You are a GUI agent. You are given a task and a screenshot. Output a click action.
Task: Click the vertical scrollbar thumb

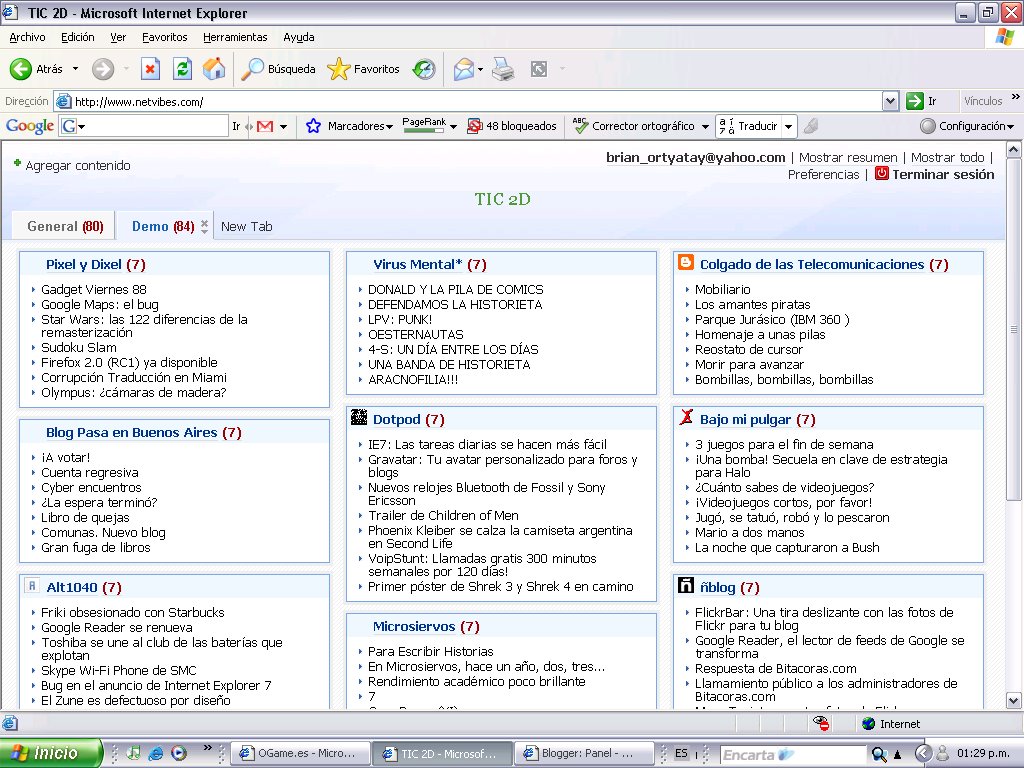(x=1014, y=328)
